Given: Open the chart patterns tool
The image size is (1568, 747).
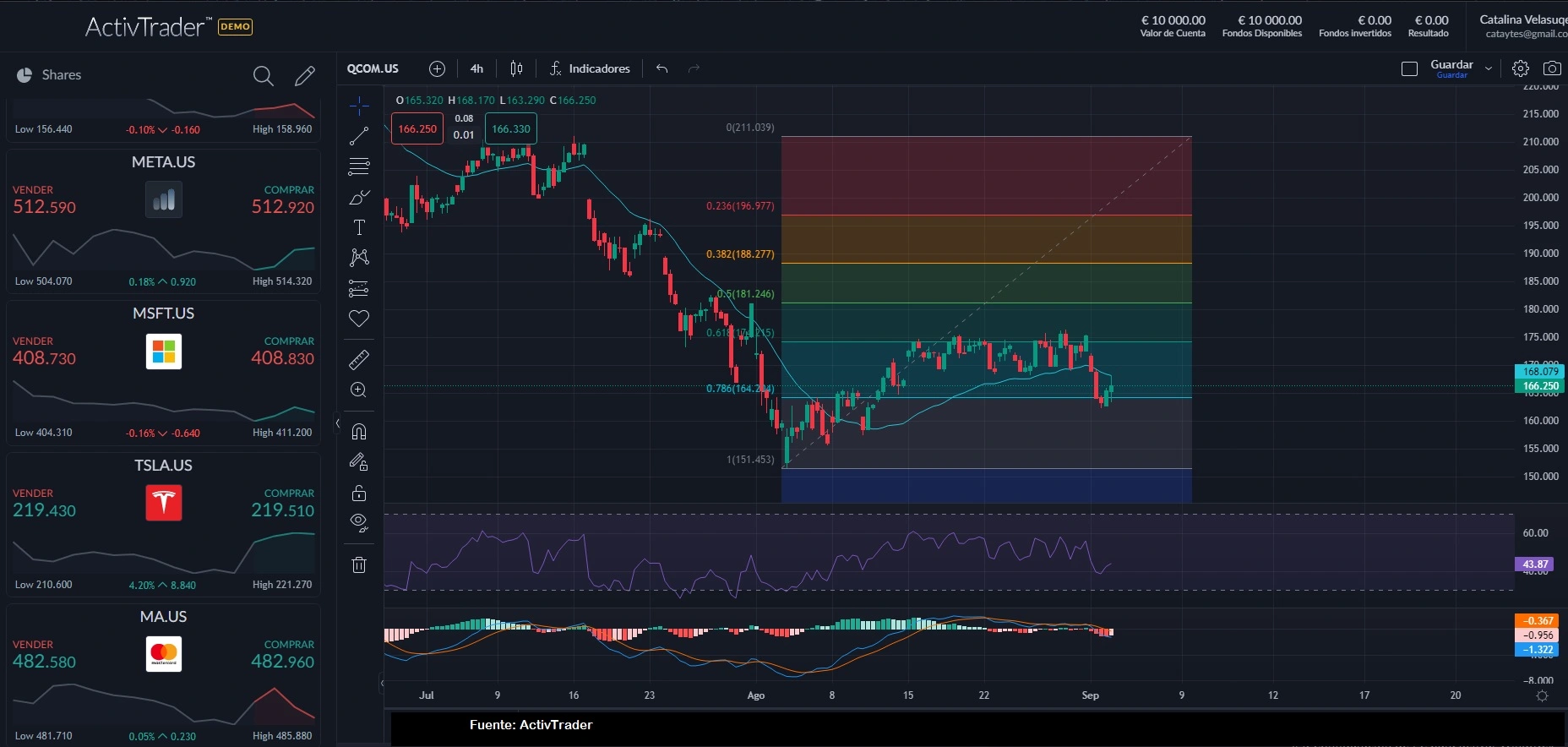Looking at the screenshot, I should coord(359,258).
